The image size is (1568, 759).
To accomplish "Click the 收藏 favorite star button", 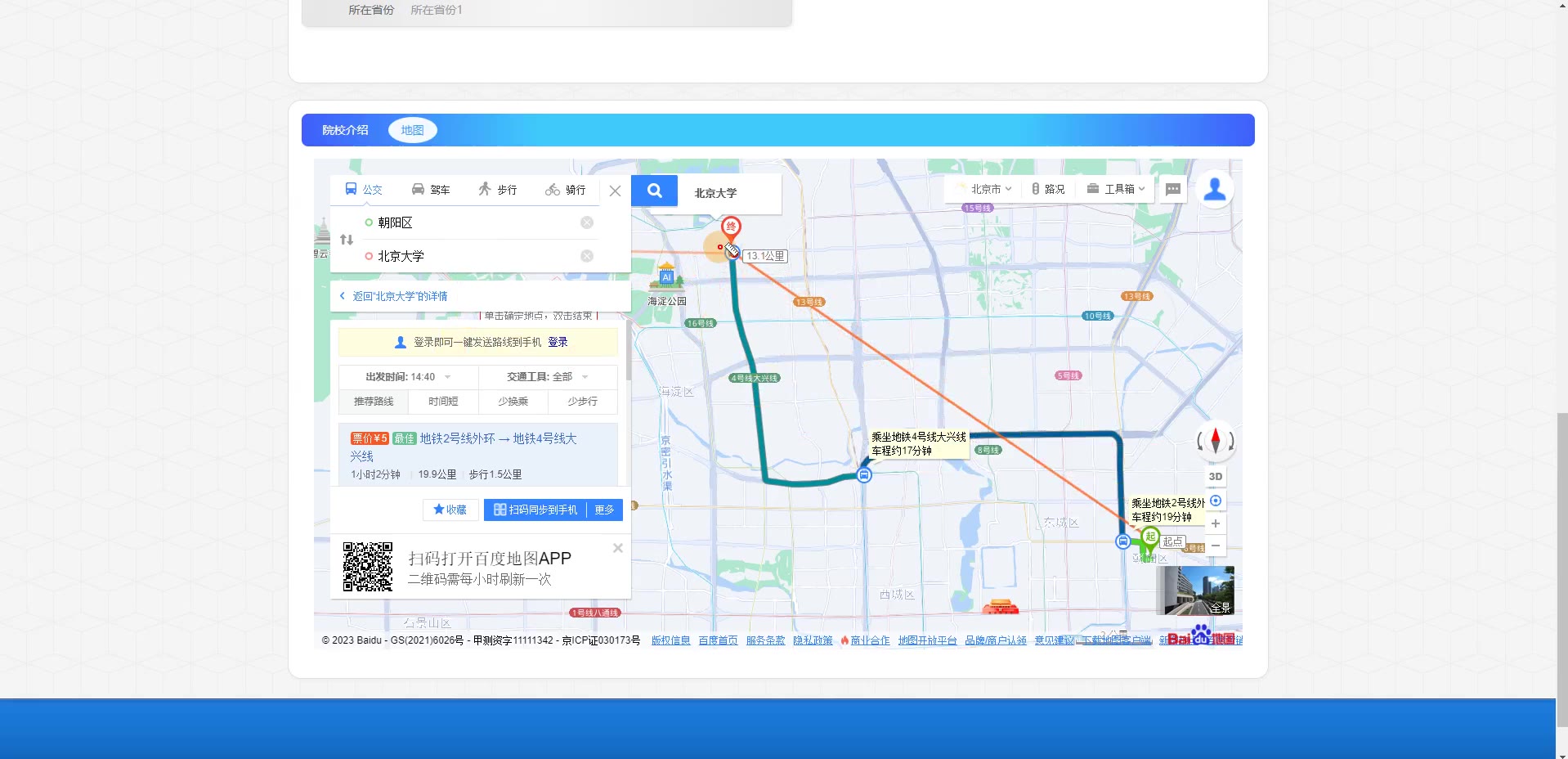I will 450,510.
